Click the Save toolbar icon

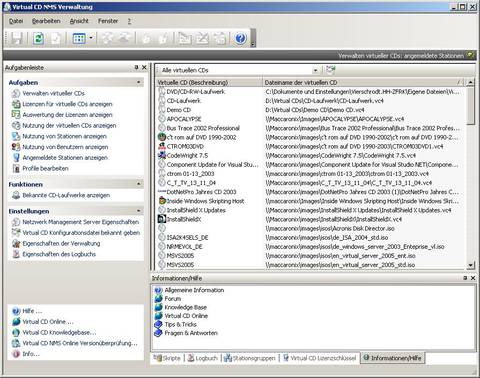coord(17,38)
